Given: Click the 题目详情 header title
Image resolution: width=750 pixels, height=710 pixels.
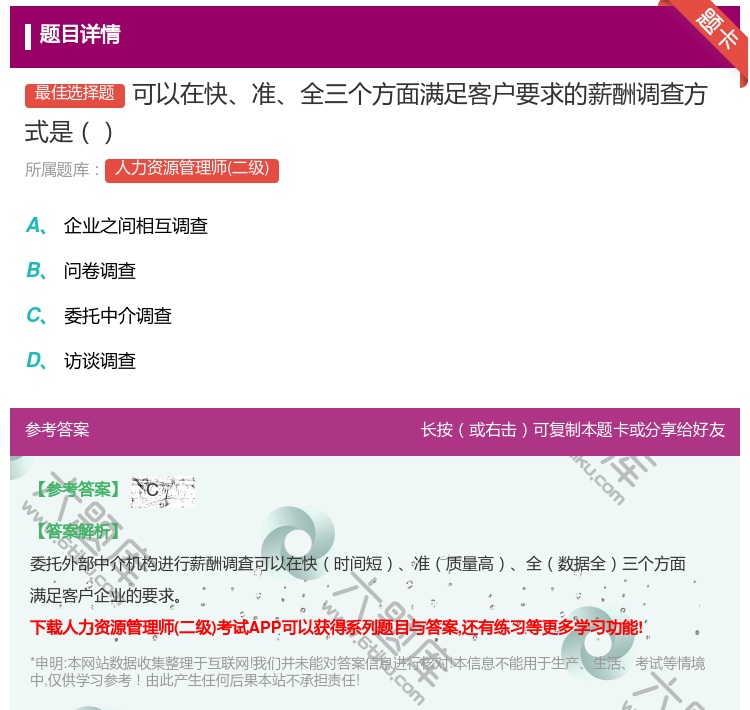Looking at the screenshot, I should [x=80, y=34].
